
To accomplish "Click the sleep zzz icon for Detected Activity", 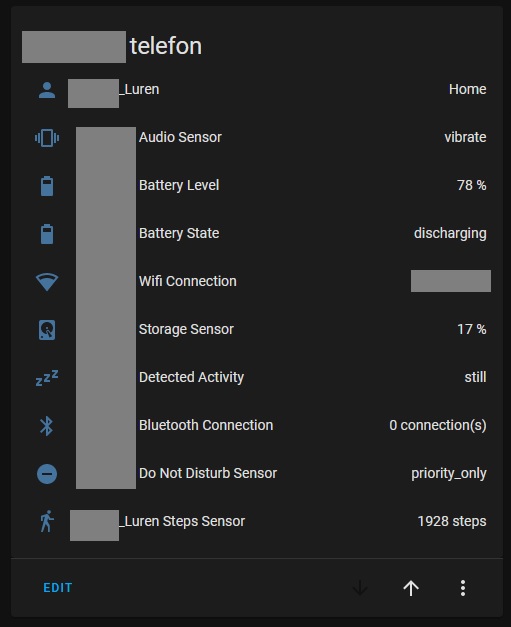I will [47, 378].
